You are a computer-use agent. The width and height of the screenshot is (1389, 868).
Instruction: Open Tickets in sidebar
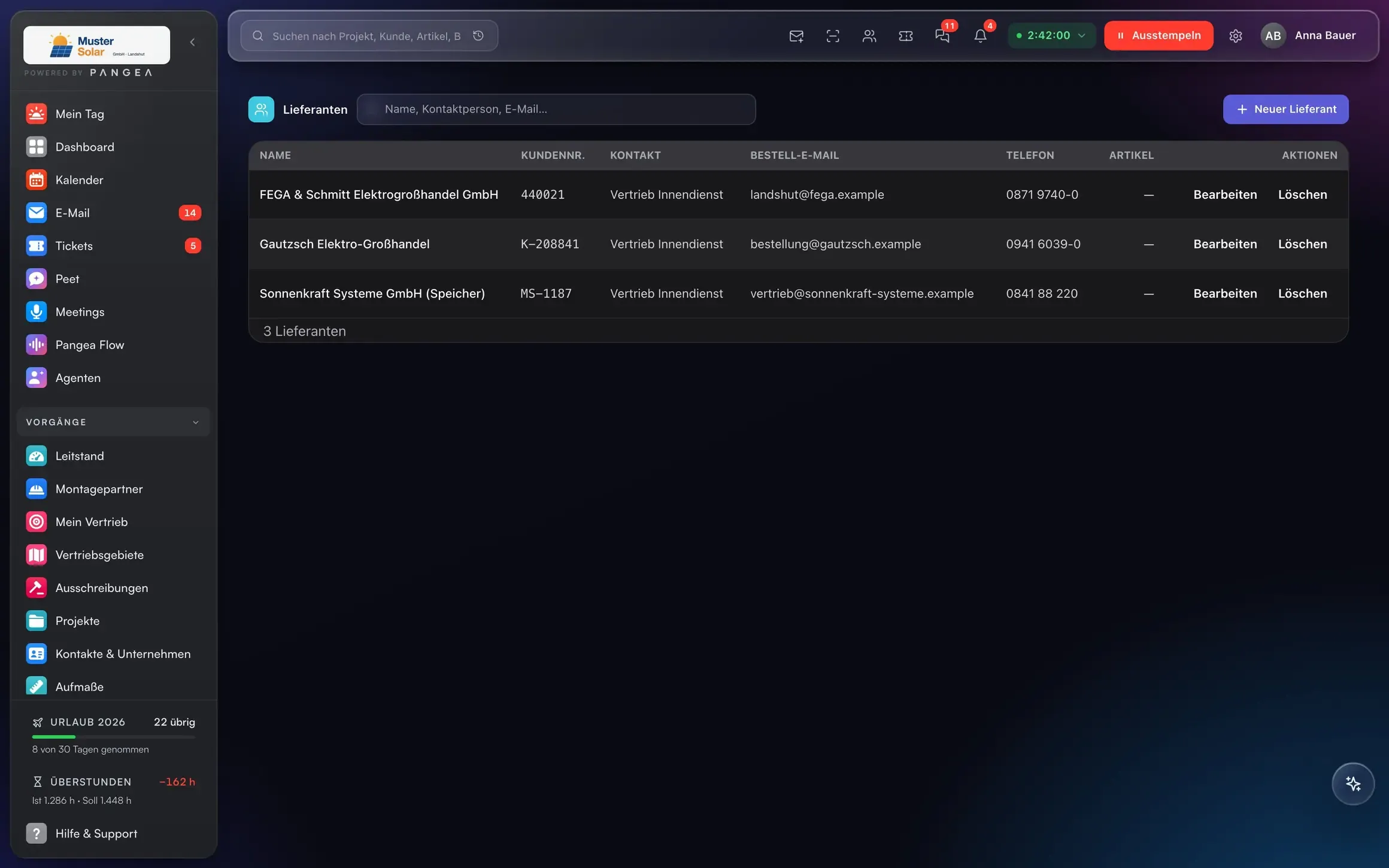tap(113, 245)
